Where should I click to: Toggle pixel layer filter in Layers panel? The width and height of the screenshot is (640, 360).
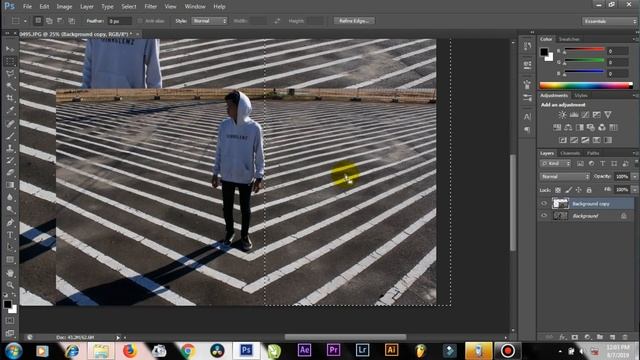[x=580, y=164]
